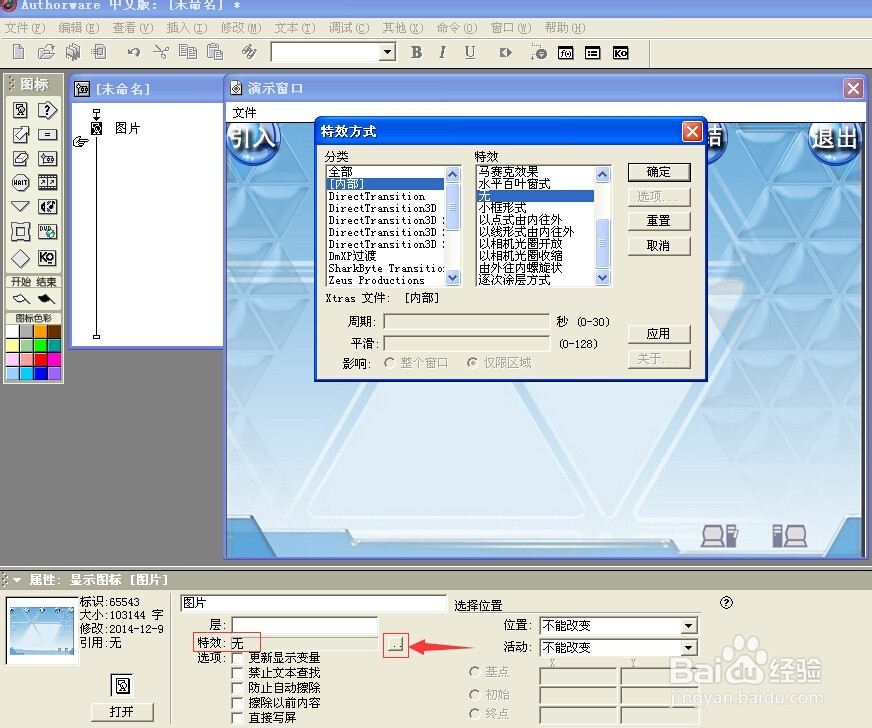This screenshot has width=872, height=728.
Task: Click the Copy toolbar icon
Action: pyautogui.click(x=188, y=52)
